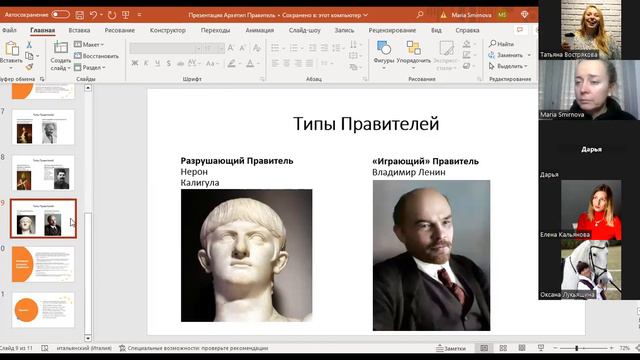Switch to the Вставка tab
640x360 pixels.
pyautogui.click(x=79, y=30)
